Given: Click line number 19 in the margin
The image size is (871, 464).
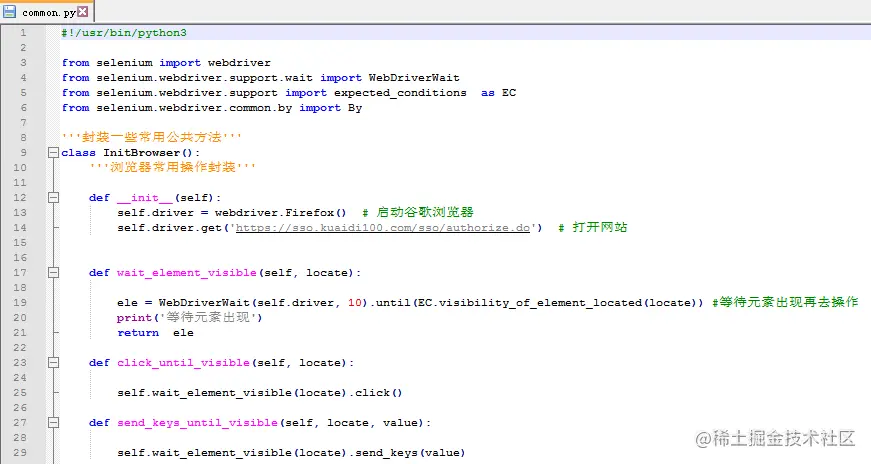Looking at the screenshot, I should 20,302.
